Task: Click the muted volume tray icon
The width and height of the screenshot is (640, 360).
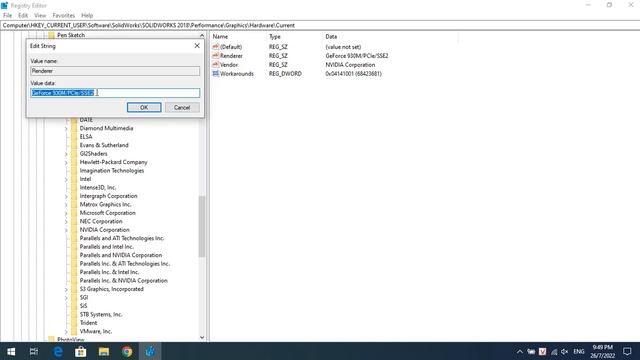Action: (x=565, y=351)
